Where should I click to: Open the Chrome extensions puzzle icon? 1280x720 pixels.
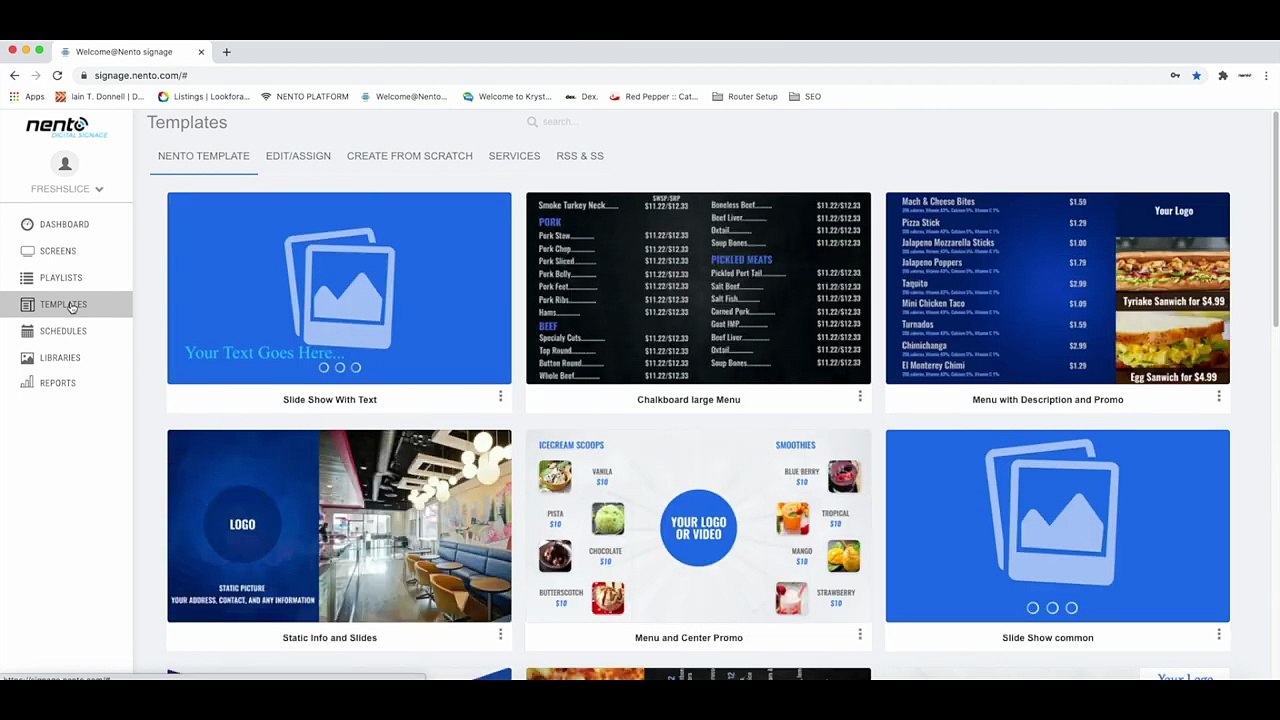[x=1222, y=75]
